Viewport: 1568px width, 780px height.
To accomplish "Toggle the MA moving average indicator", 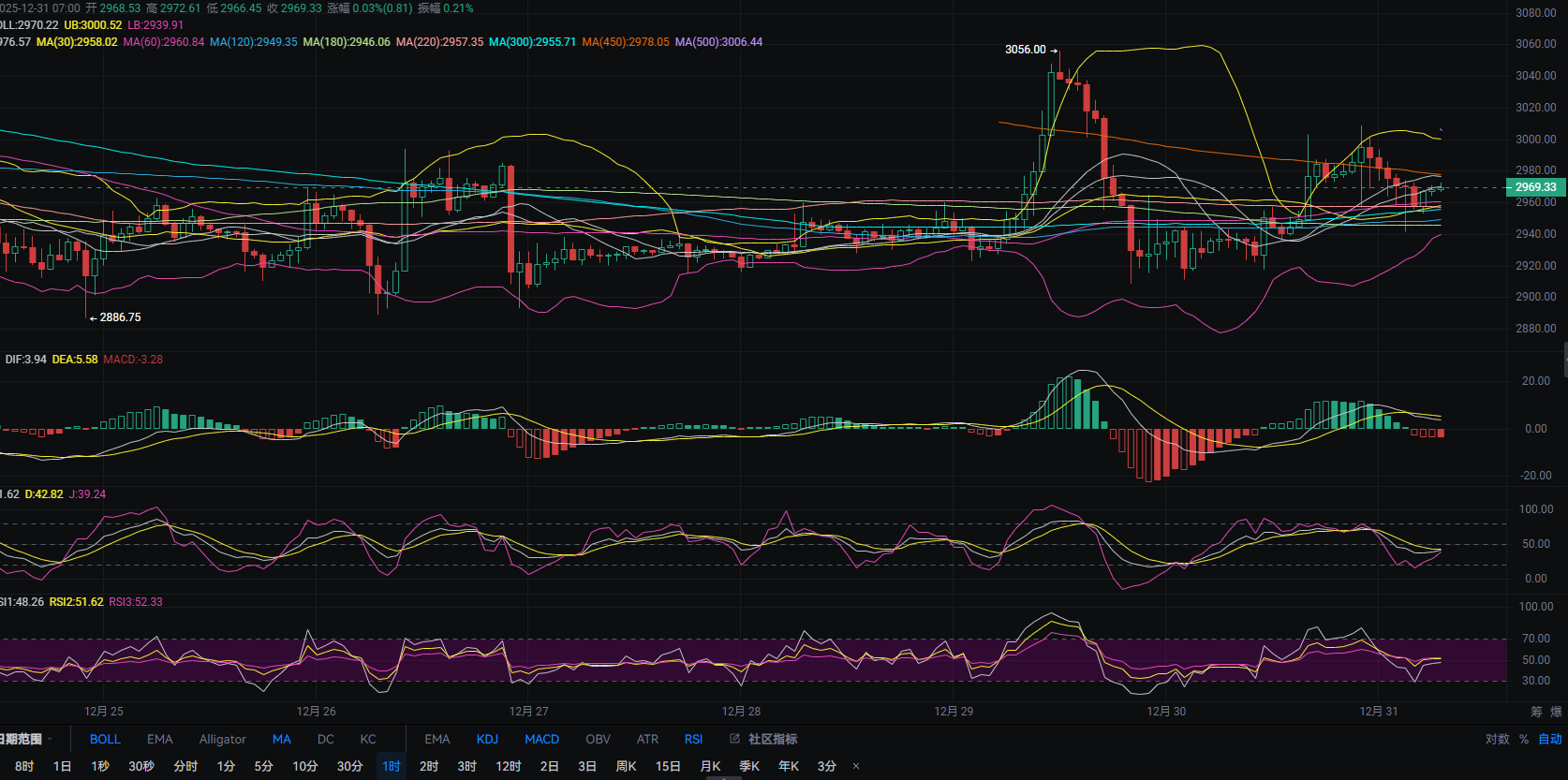I will [281, 739].
